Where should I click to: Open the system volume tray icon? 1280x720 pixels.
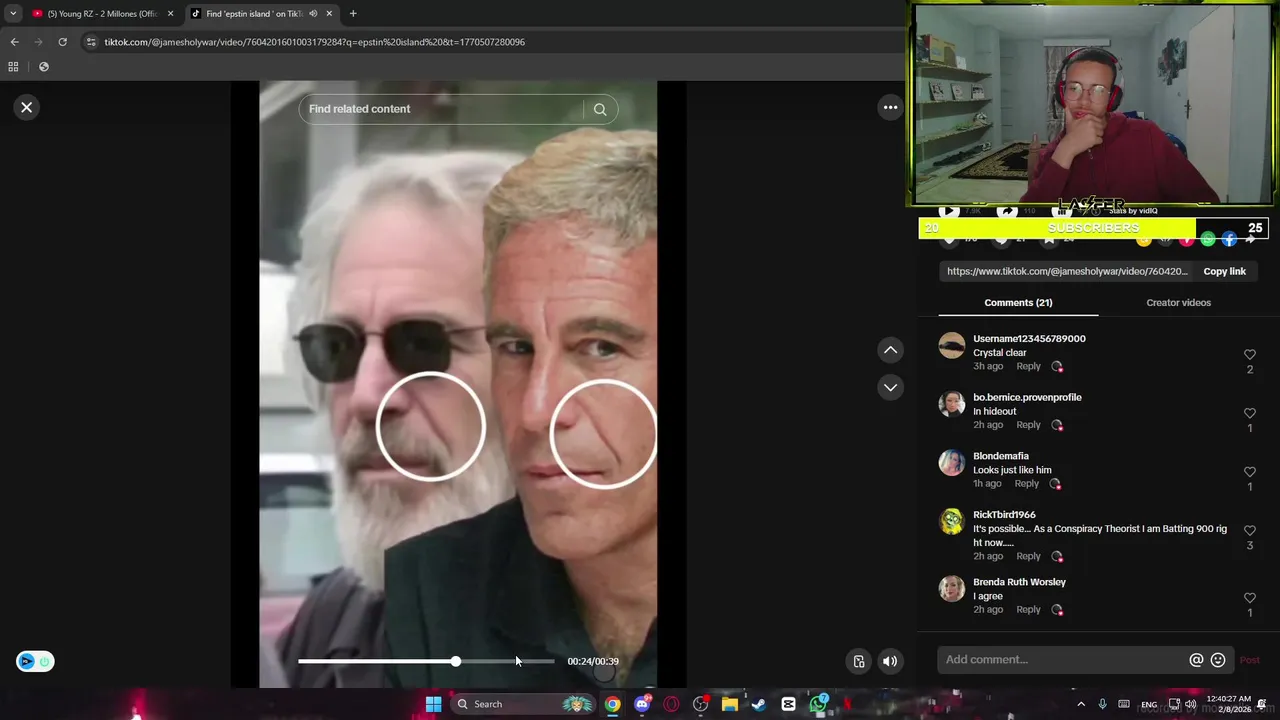pos(1190,704)
